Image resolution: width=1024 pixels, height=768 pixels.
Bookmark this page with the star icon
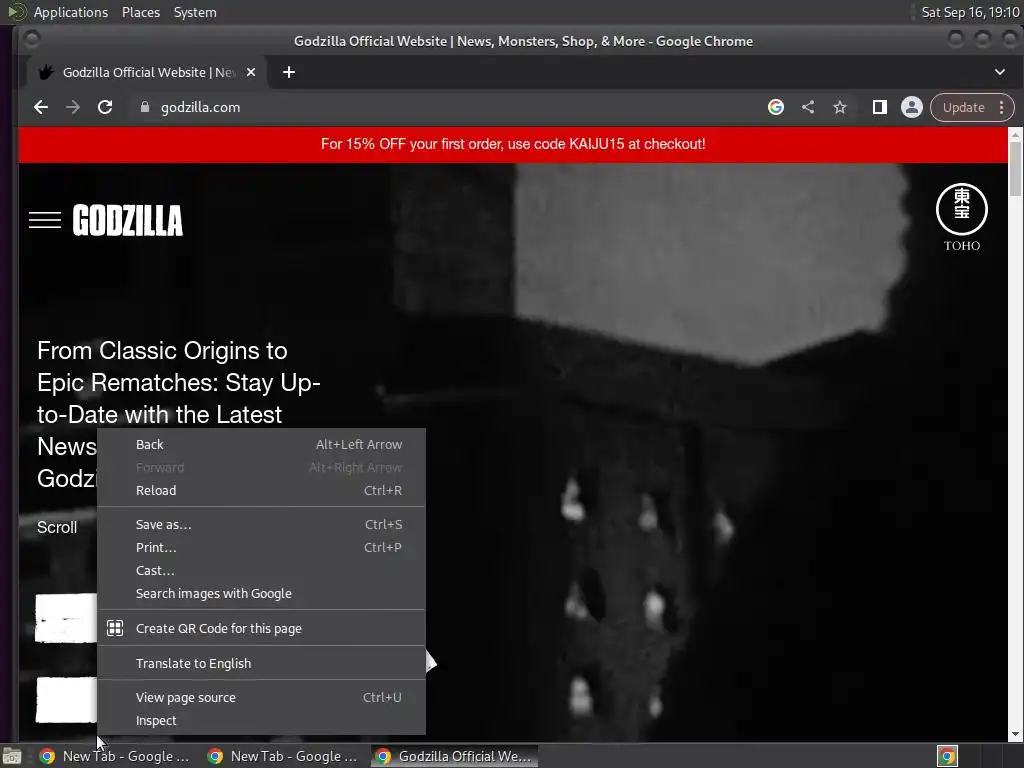(x=840, y=107)
